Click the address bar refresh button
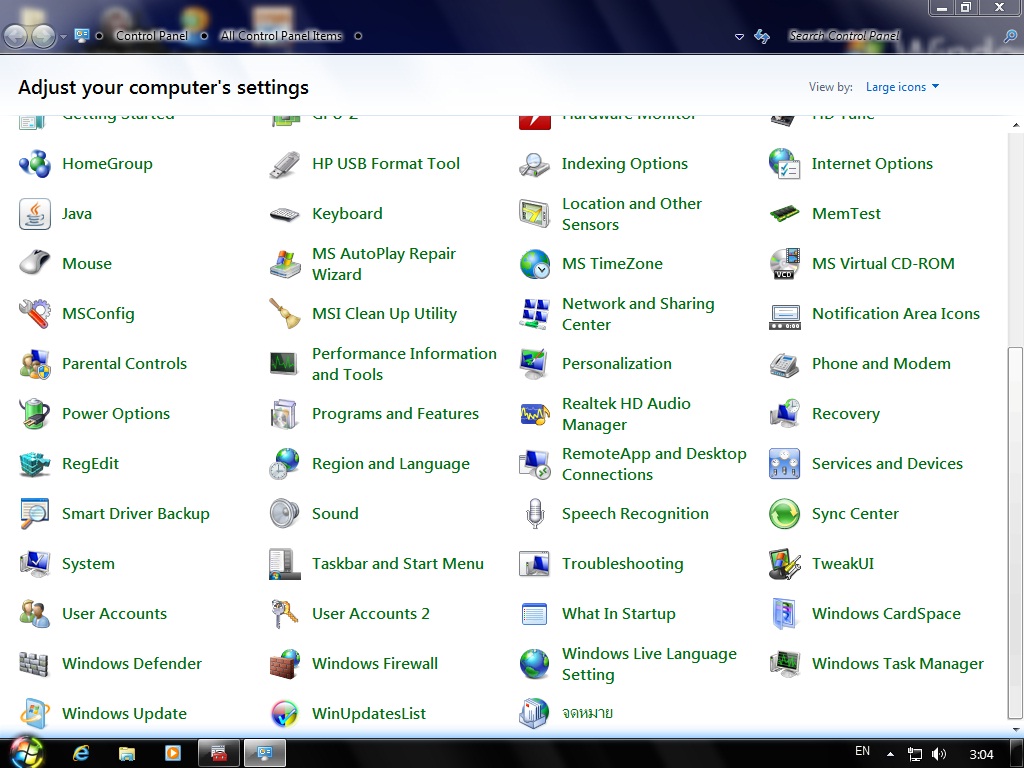The width and height of the screenshot is (1024, 768). [762, 37]
